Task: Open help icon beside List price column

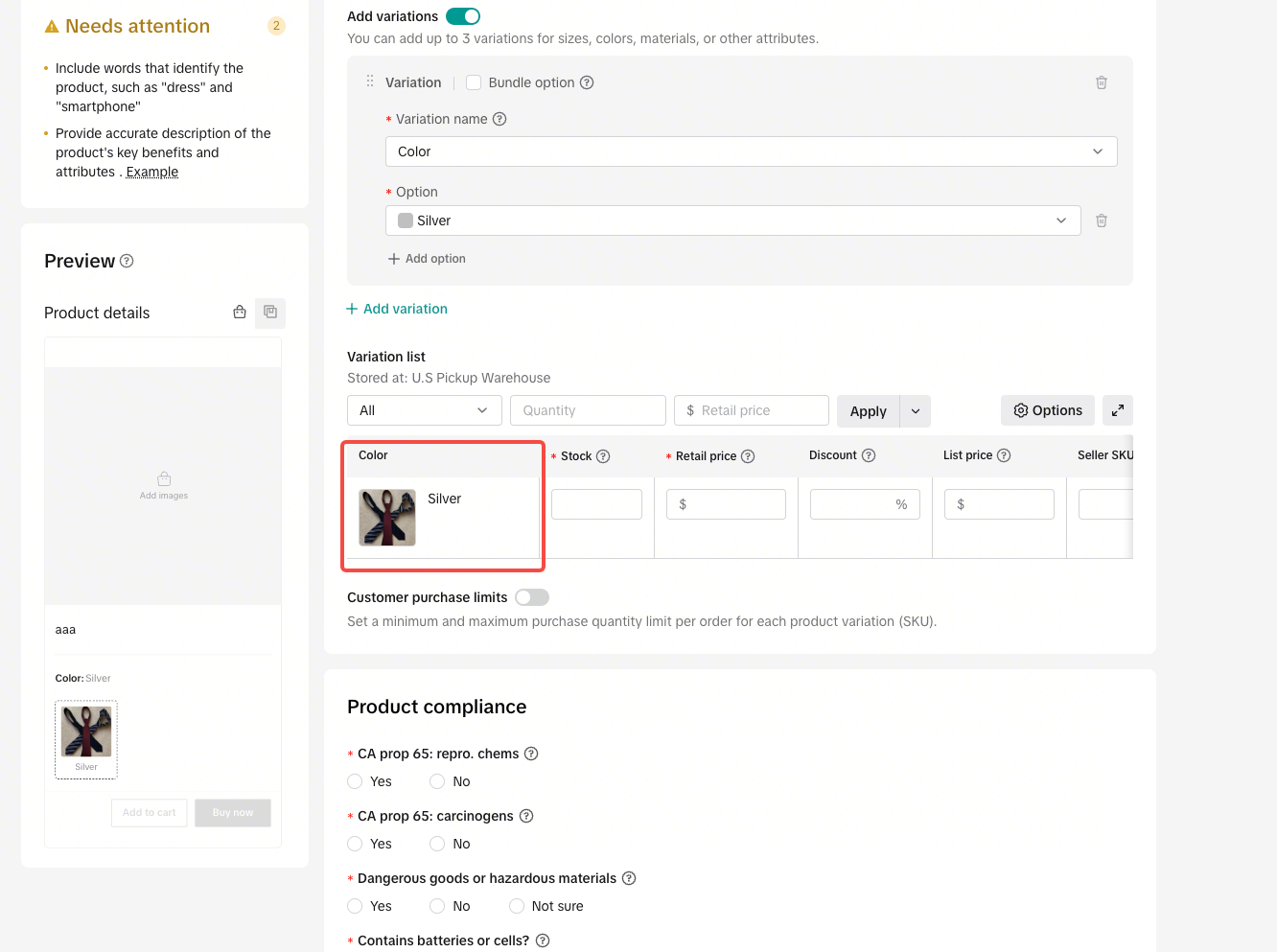Action: point(1004,455)
